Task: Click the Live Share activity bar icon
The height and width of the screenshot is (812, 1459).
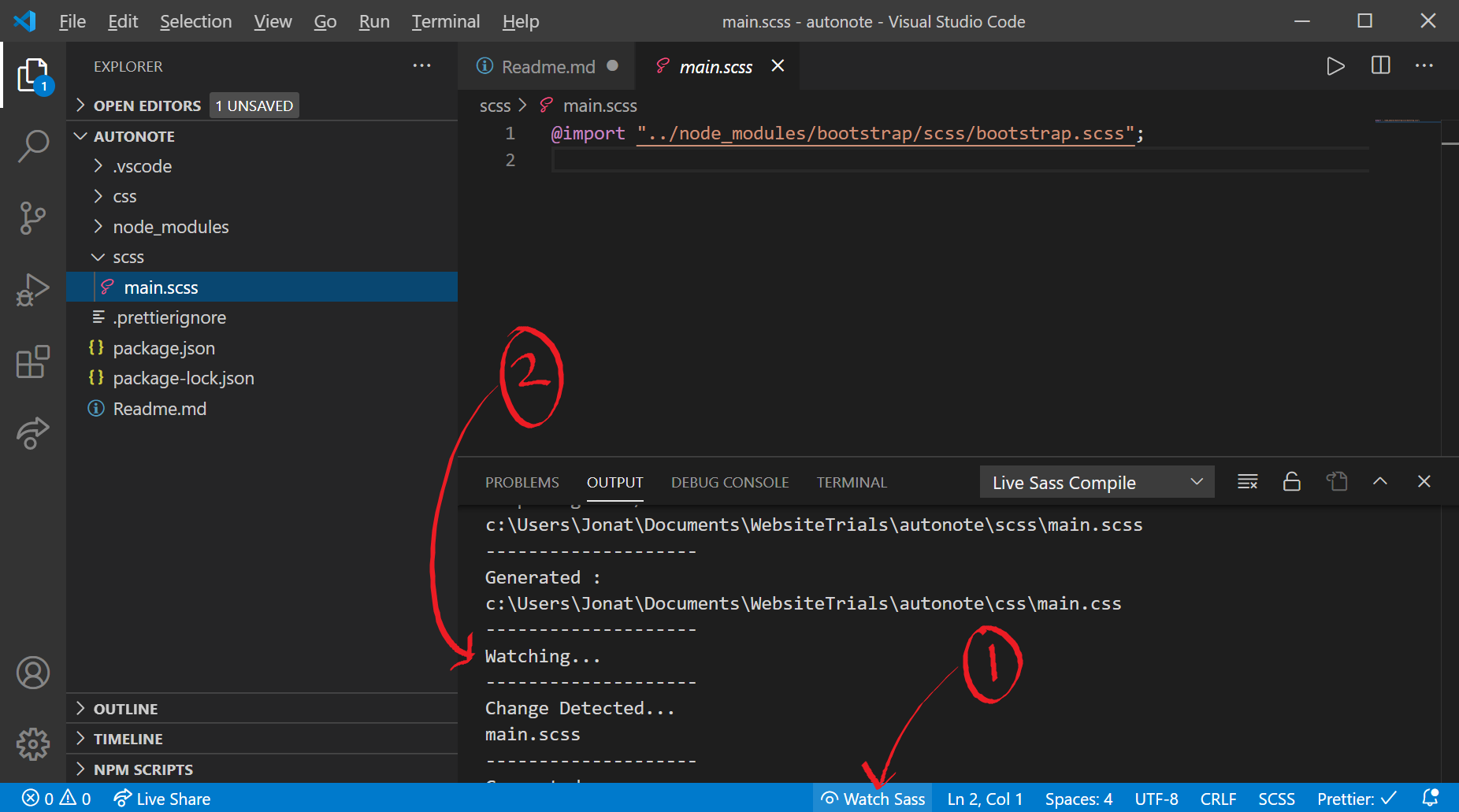Action: [x=33, y=433]
